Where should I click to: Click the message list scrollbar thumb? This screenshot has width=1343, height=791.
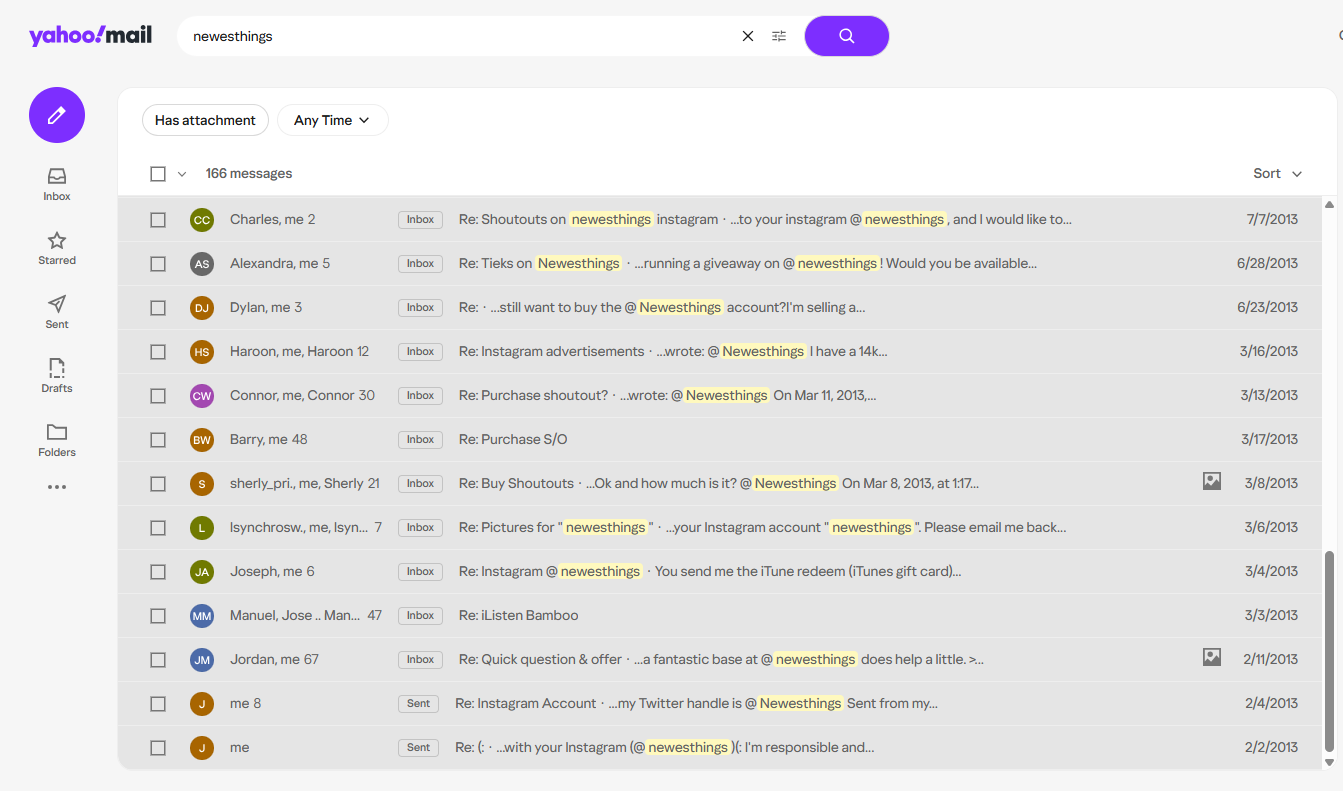[1329, 651]
